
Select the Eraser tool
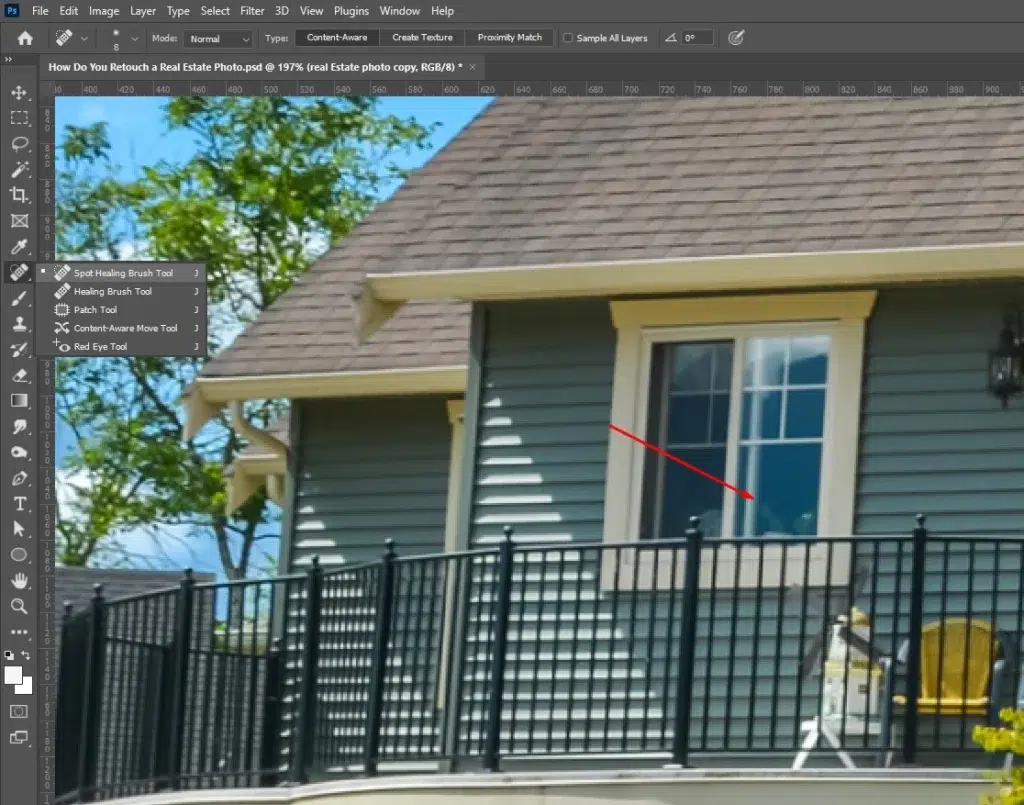click(x=18, y=375)
